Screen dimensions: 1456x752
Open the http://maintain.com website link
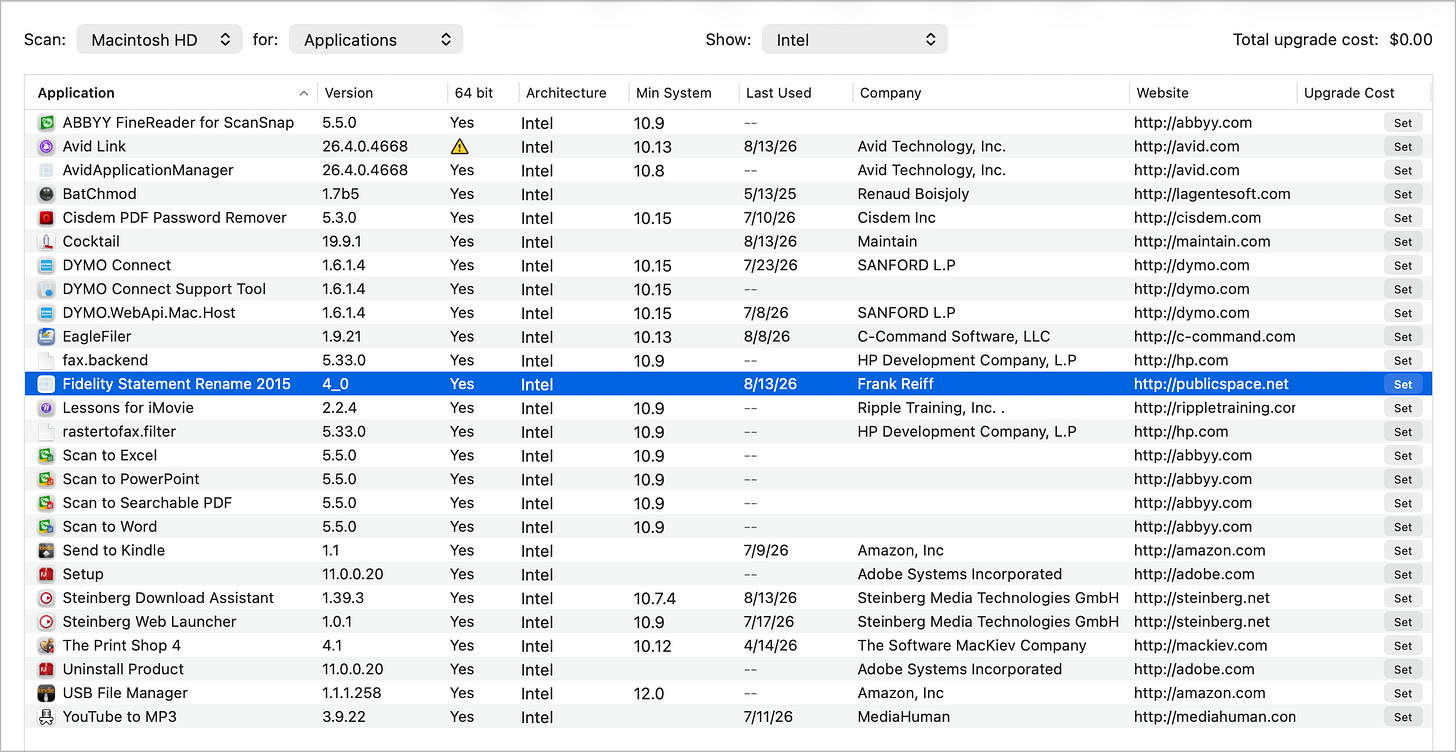tap(1202, 241)
